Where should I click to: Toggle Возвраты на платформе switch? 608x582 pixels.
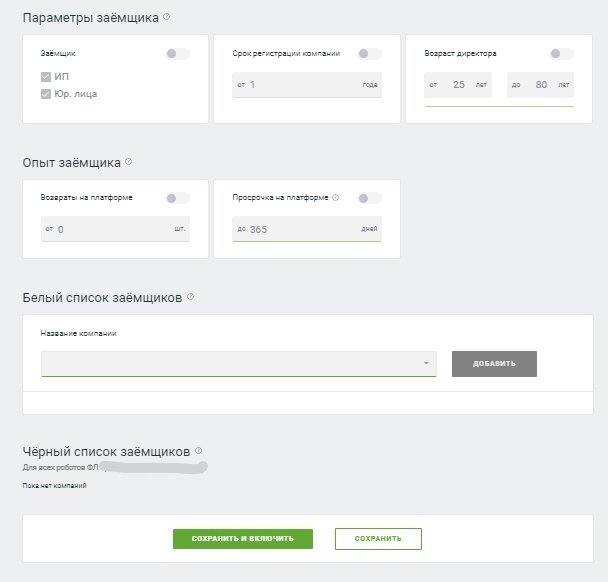tap(178, 198)
